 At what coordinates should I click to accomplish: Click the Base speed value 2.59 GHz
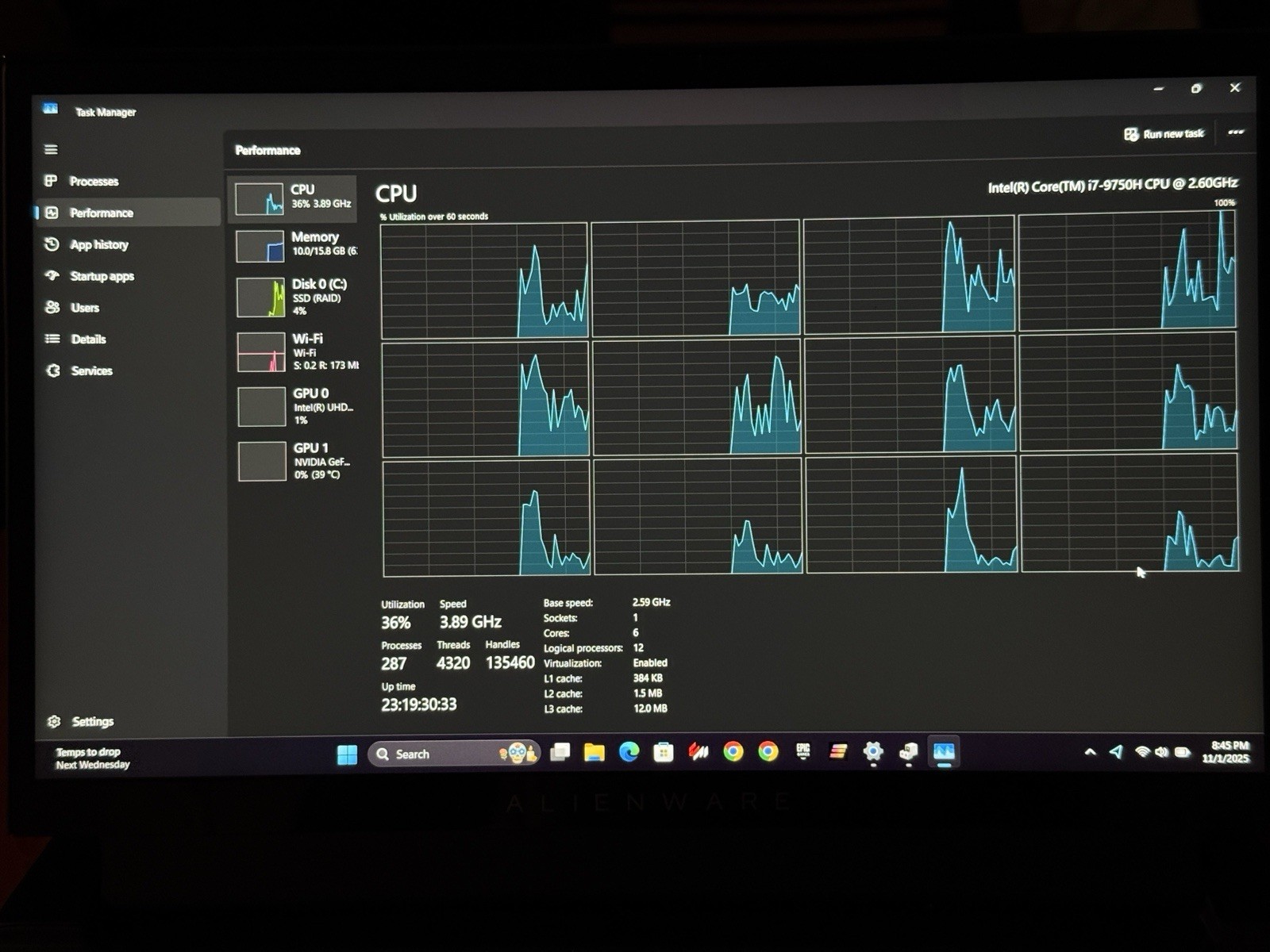click(652, 602)
